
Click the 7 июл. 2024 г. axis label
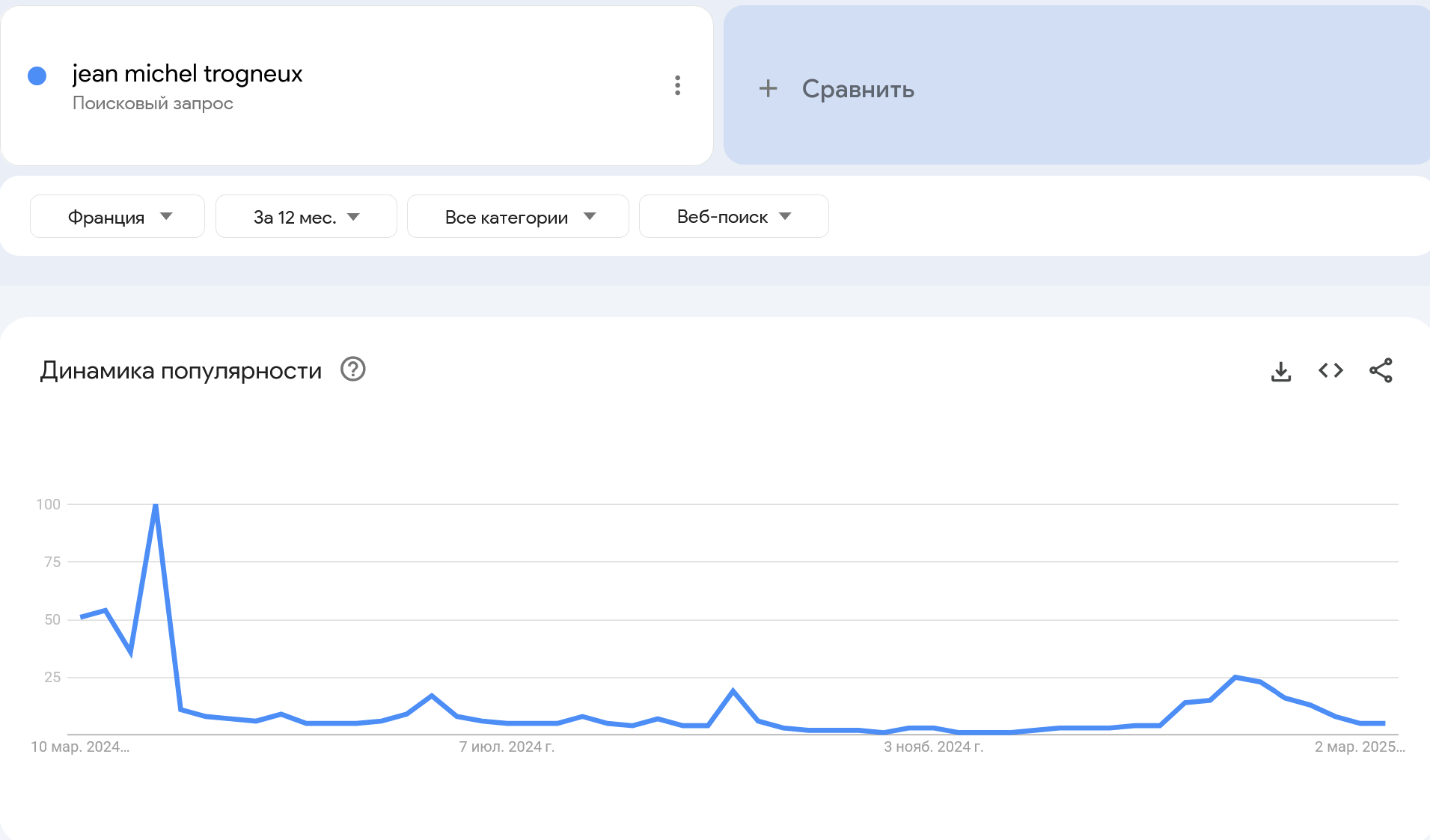(507, 747)
